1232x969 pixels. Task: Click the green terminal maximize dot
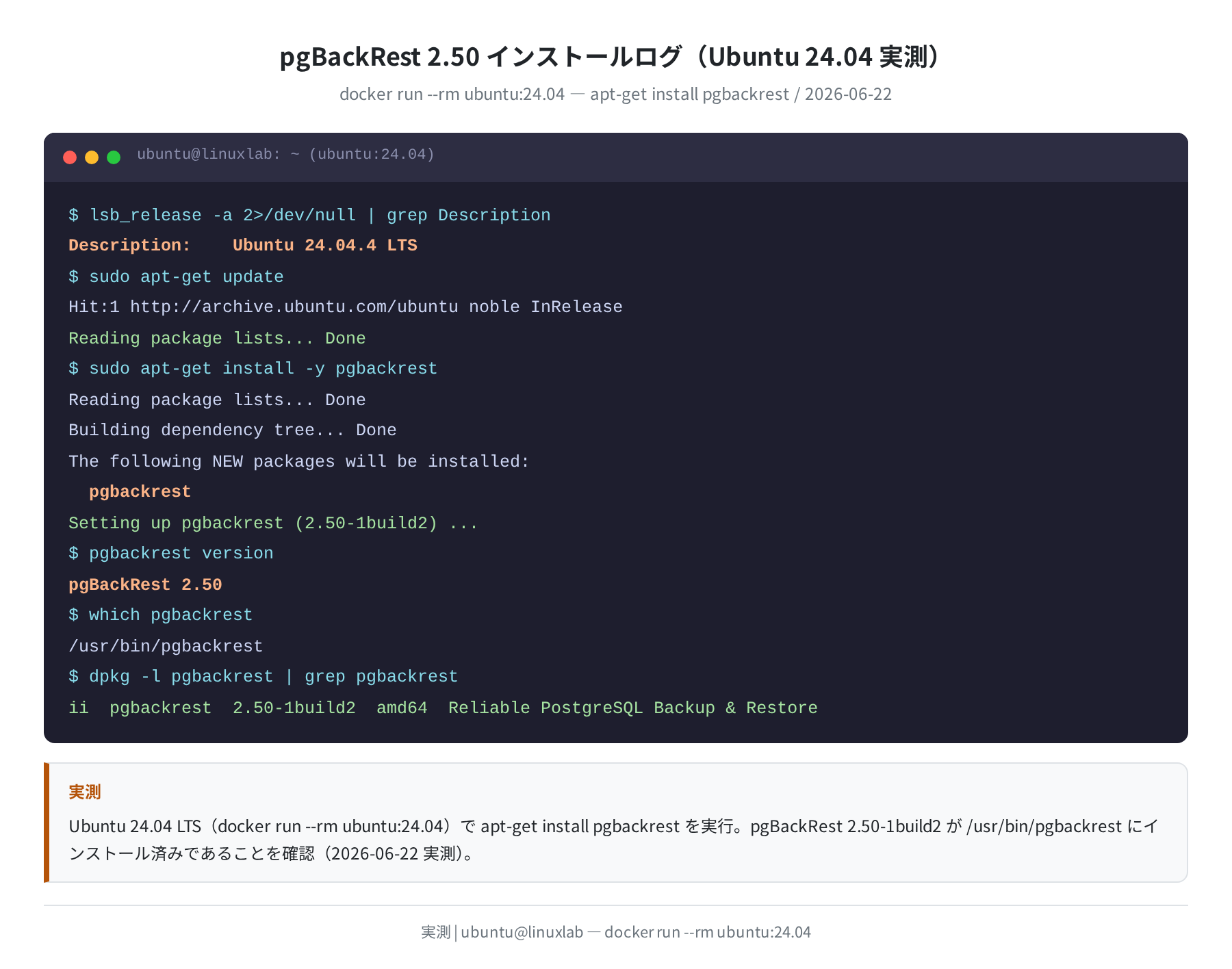[114, 157]
